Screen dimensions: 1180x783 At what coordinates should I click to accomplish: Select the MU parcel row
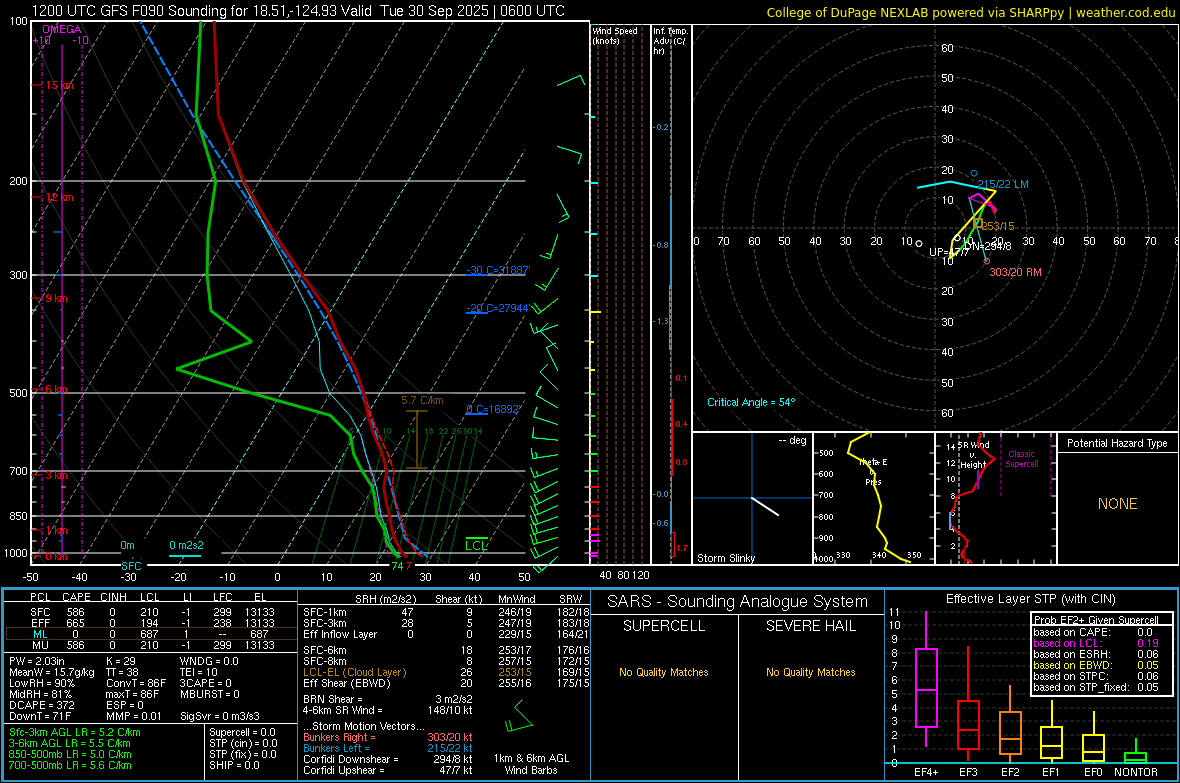pos(151,645)
